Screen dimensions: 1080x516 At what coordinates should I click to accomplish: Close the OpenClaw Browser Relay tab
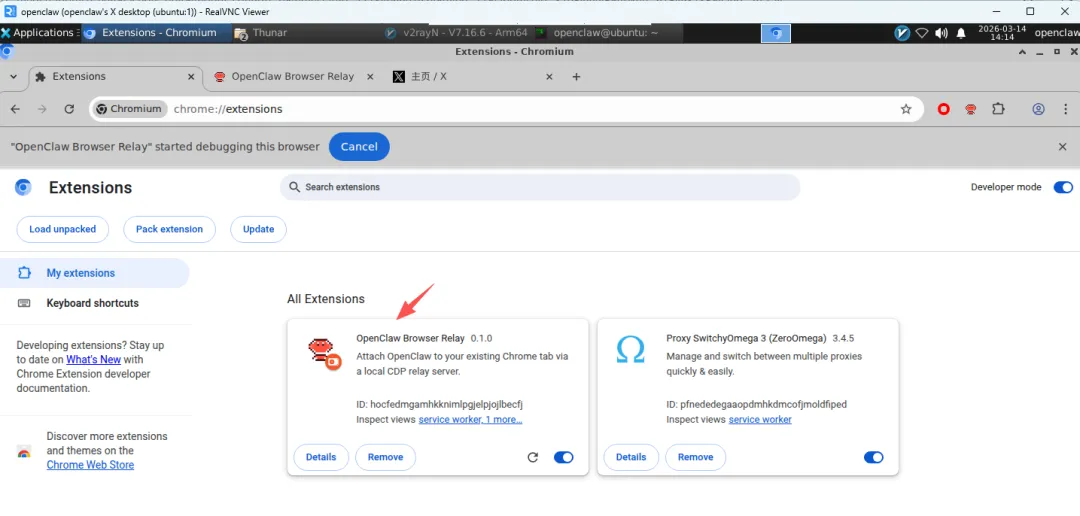click(370, 76)
